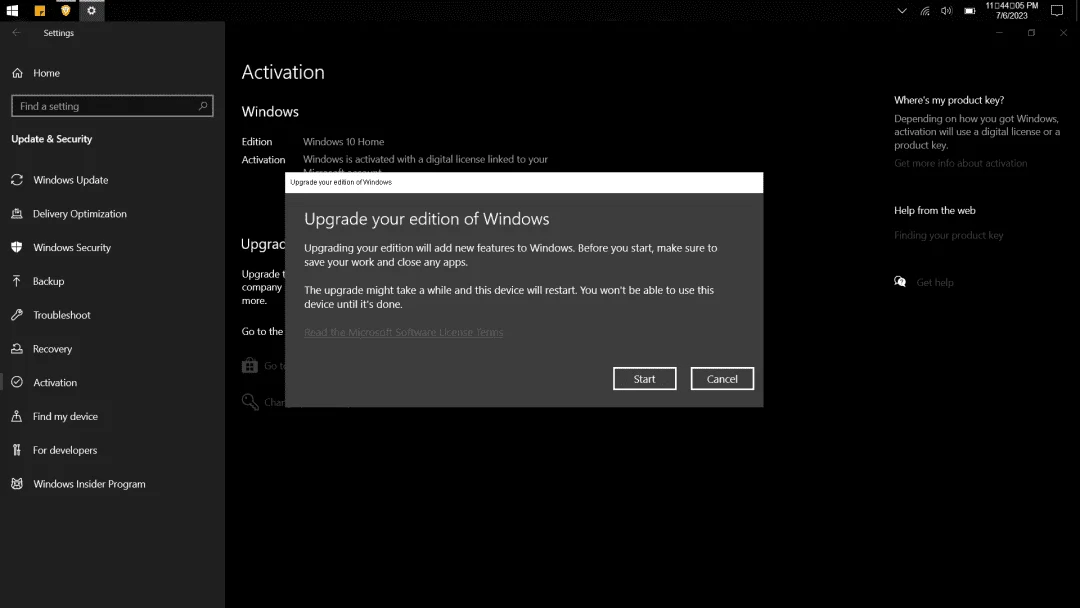Click the Backup upload arrow icon
This screenshot has width=1080, height=608.
click(x=17, y=281)
